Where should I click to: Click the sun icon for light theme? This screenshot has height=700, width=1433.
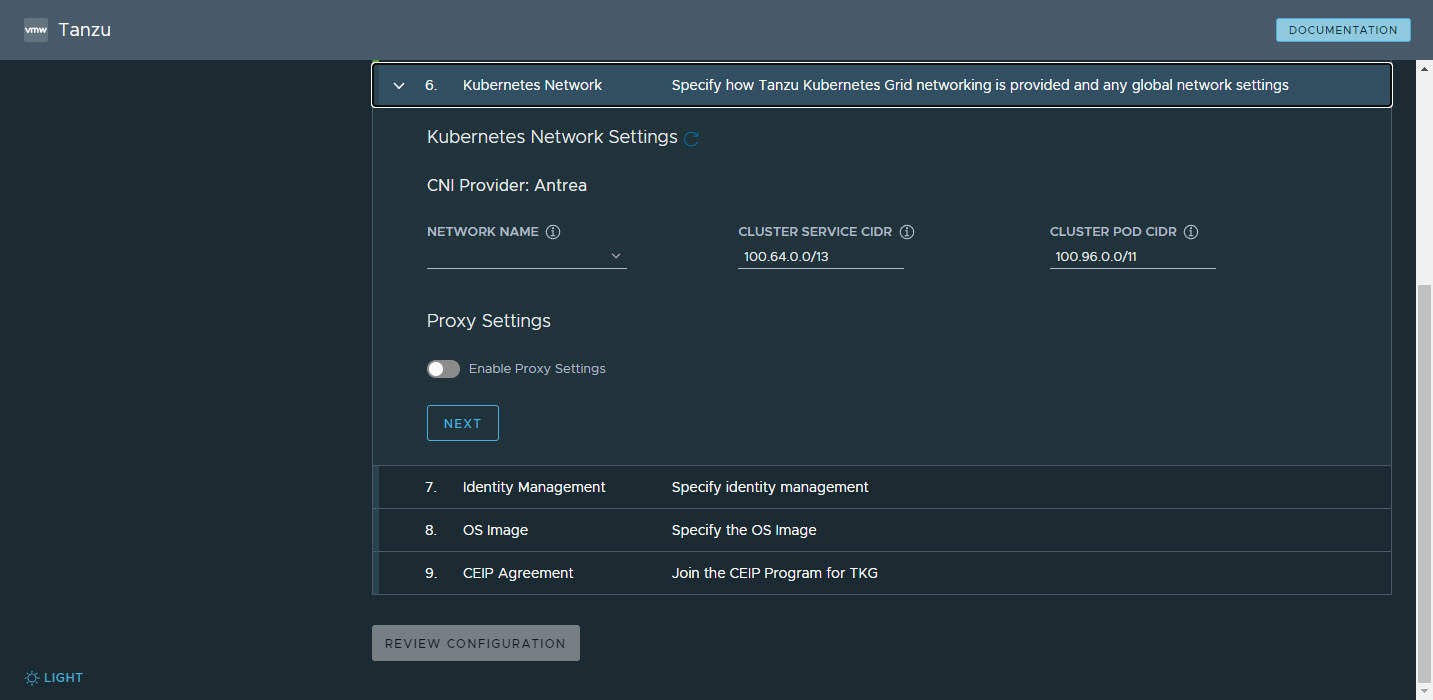click(32, 678)
